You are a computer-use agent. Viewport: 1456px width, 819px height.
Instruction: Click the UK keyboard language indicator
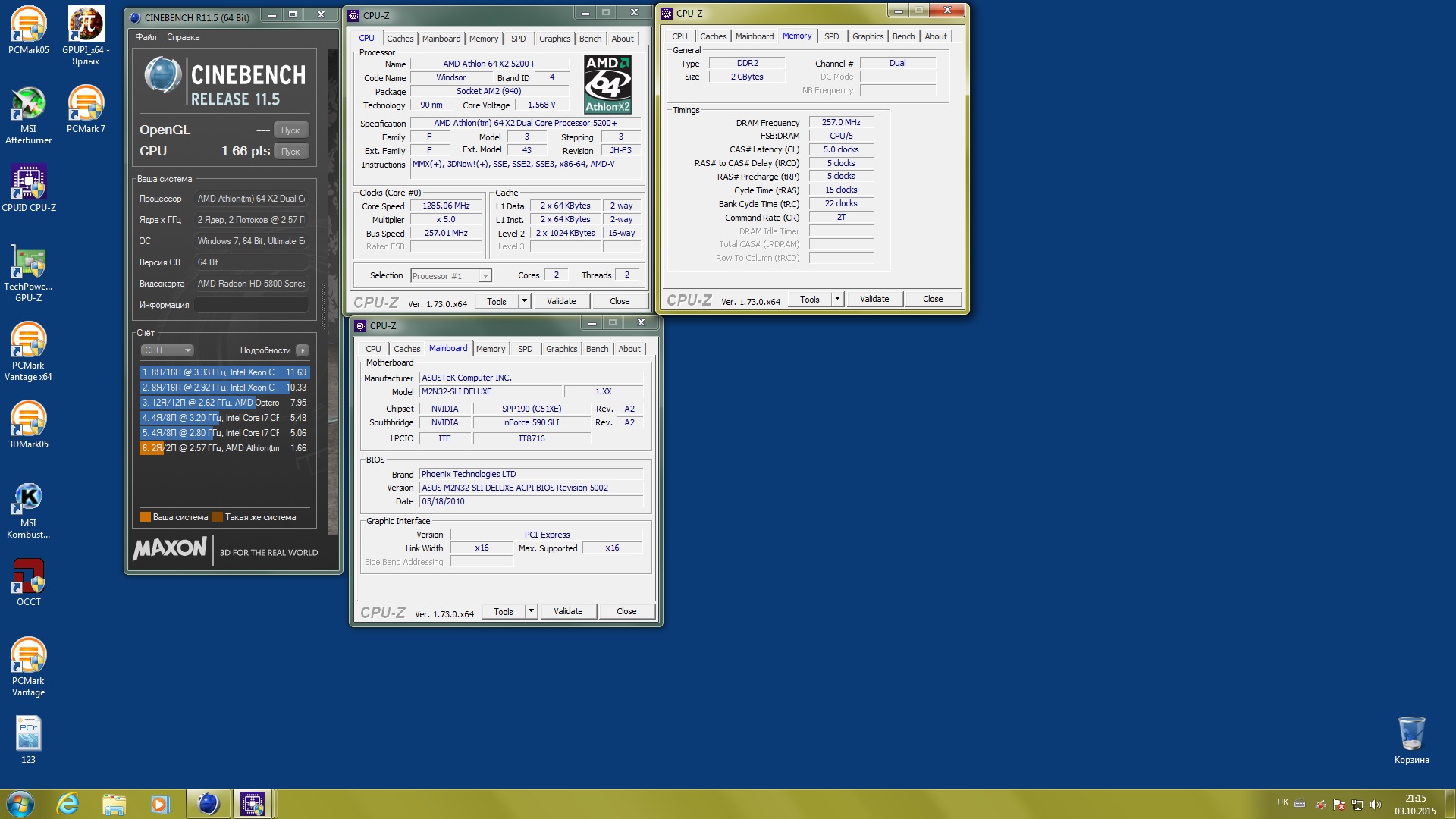1282,802
